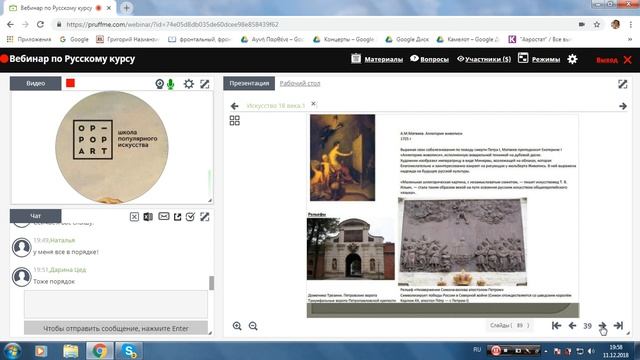Go back in Chrome browser
The image size is (640, 360).
pyautogui.click(x=10, y=24)
